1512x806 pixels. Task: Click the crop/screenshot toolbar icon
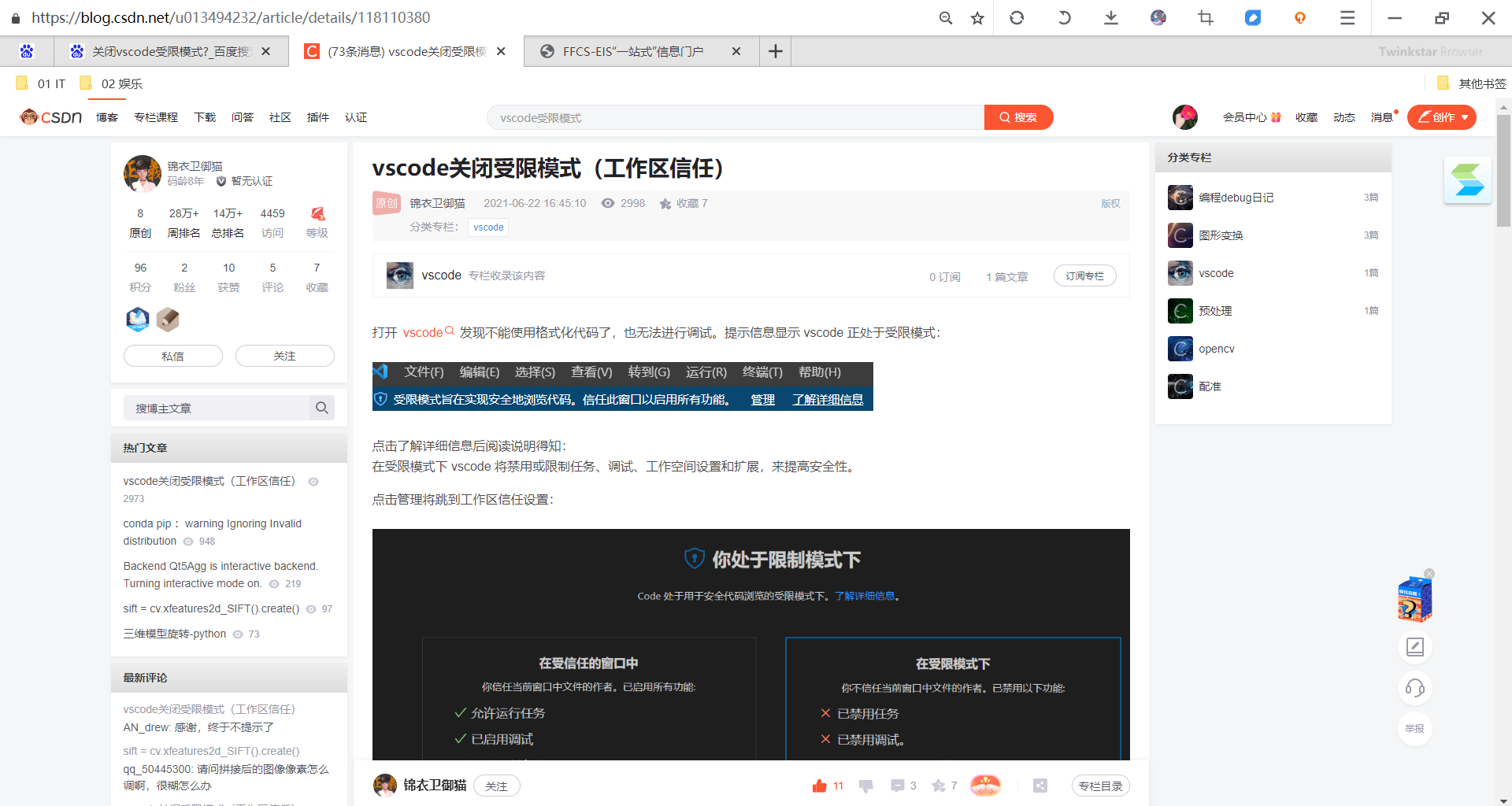tap(1206, 17)
